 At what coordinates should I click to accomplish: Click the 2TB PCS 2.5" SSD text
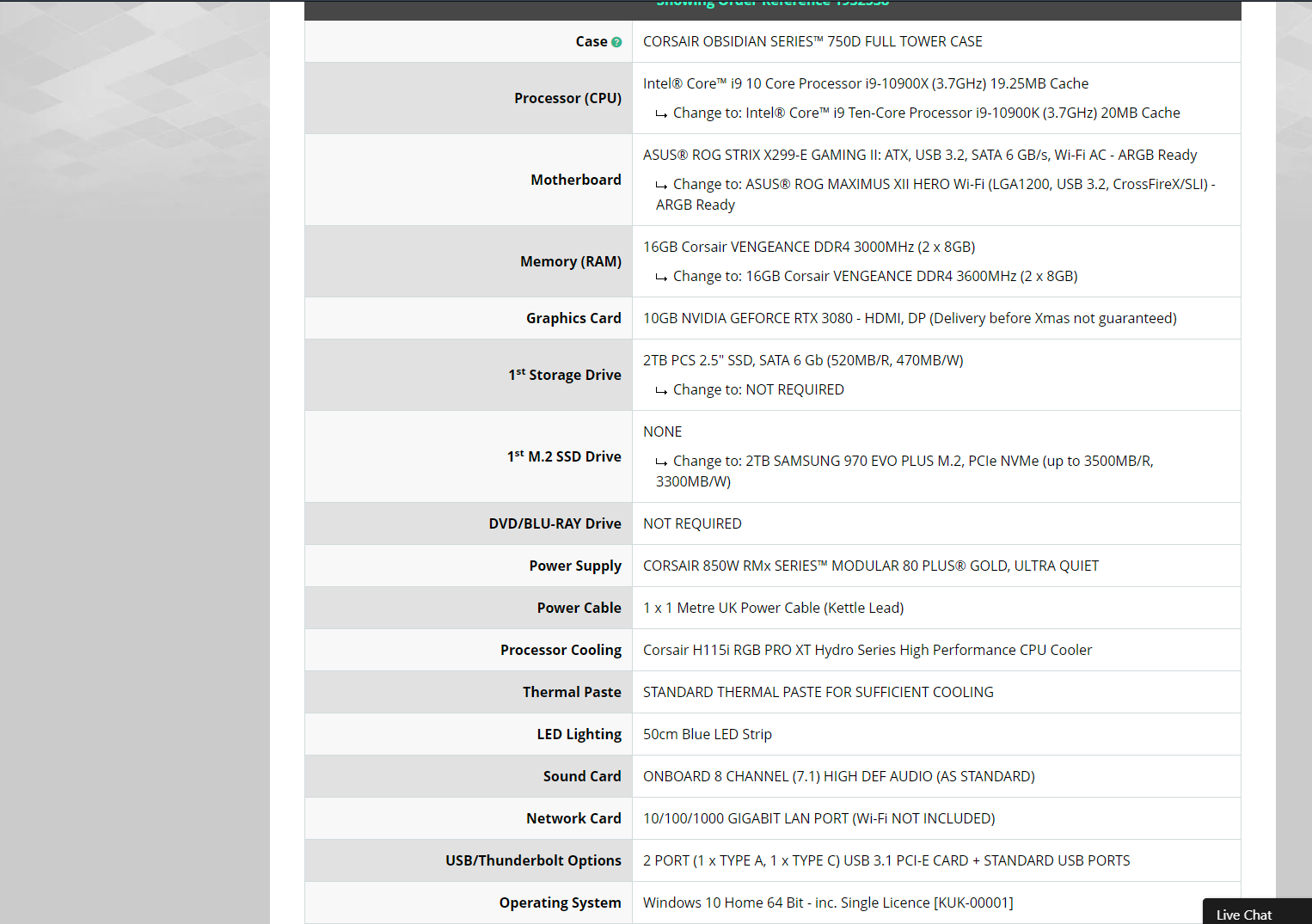tap(803, 360)
